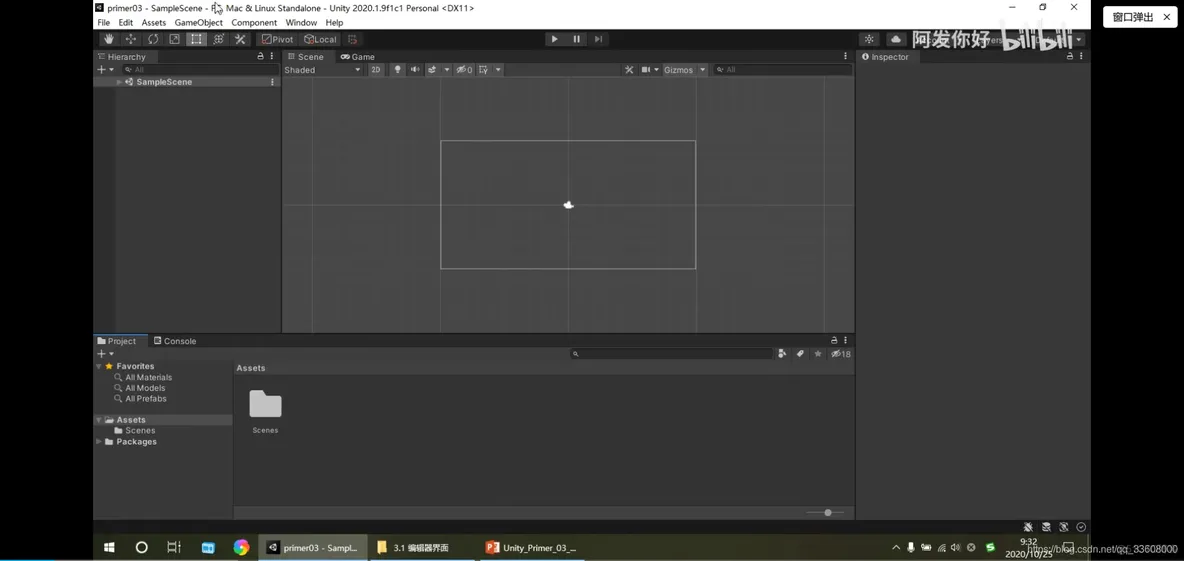
Task: Click the Play button
Action: click(555, 39)
